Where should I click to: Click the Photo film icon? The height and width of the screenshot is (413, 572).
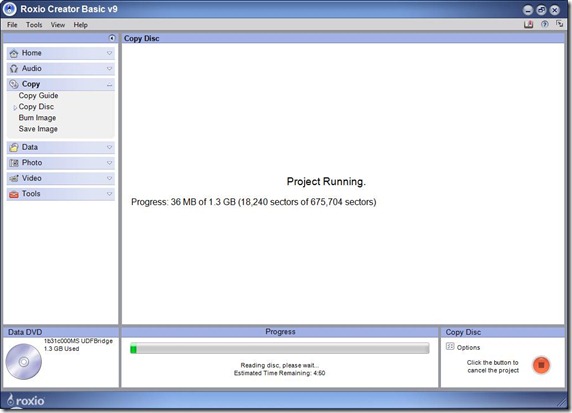pyautogui.click(x=14, y=163)
